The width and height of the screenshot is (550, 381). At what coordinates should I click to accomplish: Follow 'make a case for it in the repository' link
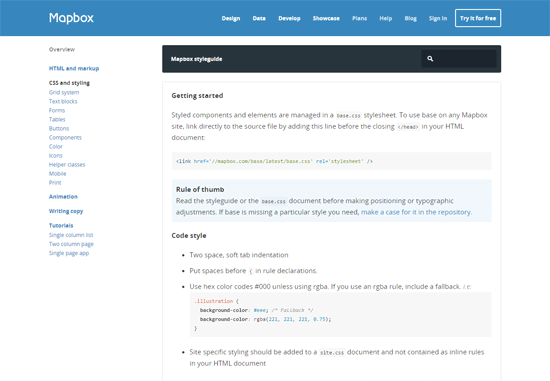[x=416, y=212]
